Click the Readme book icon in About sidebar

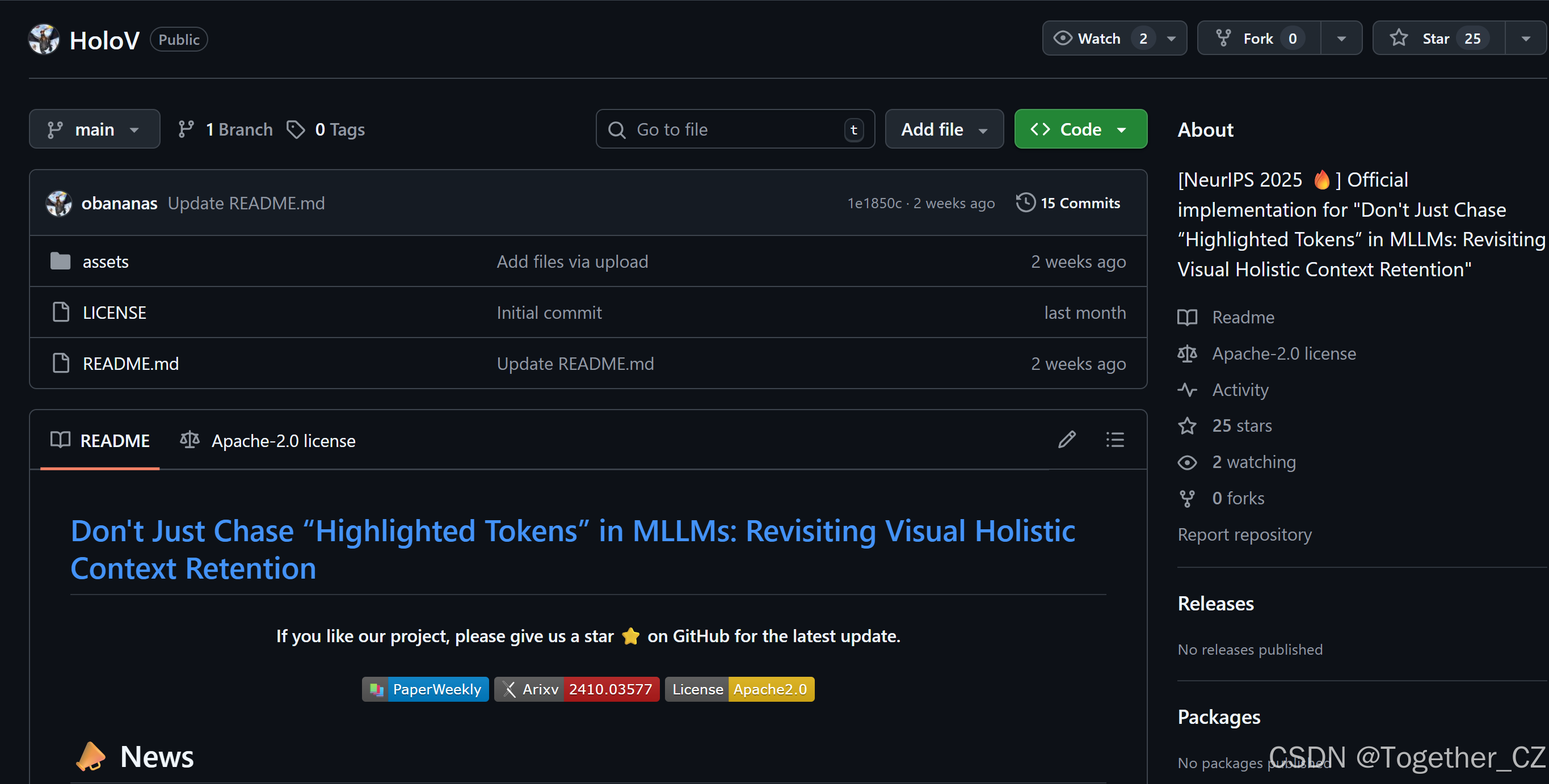click(x=1187, y=317)
